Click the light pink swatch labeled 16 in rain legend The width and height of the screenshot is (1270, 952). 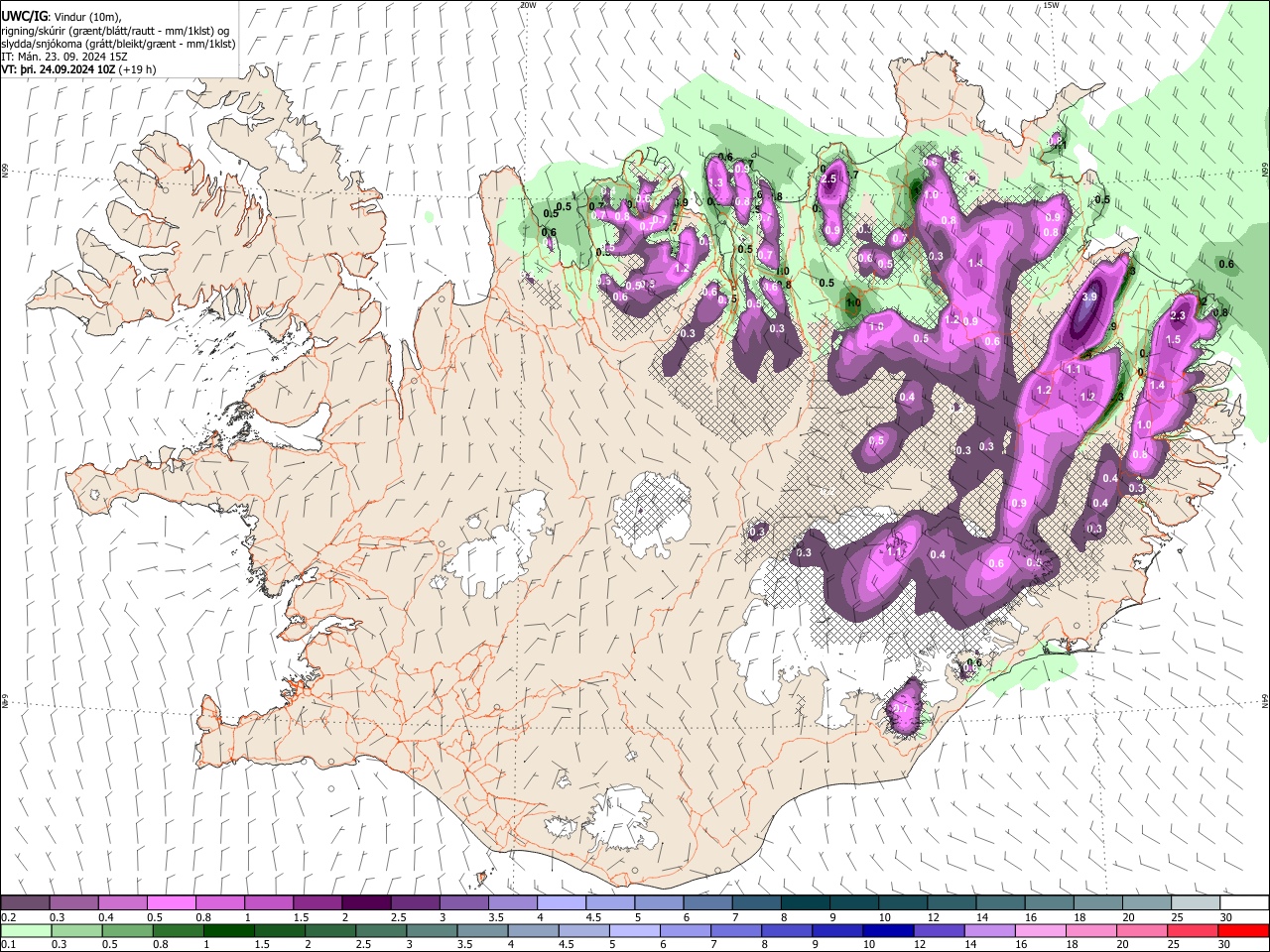pos(1041,930)
